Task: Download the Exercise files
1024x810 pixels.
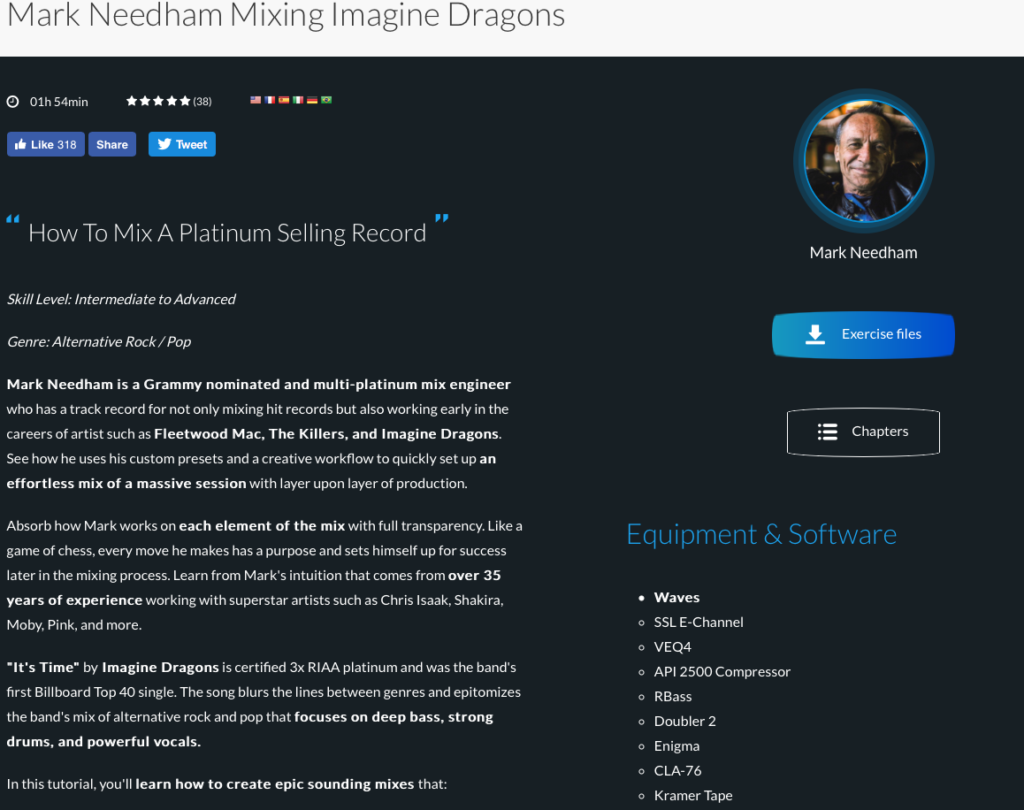Action: pyautogui.click(x=863, y=334)
